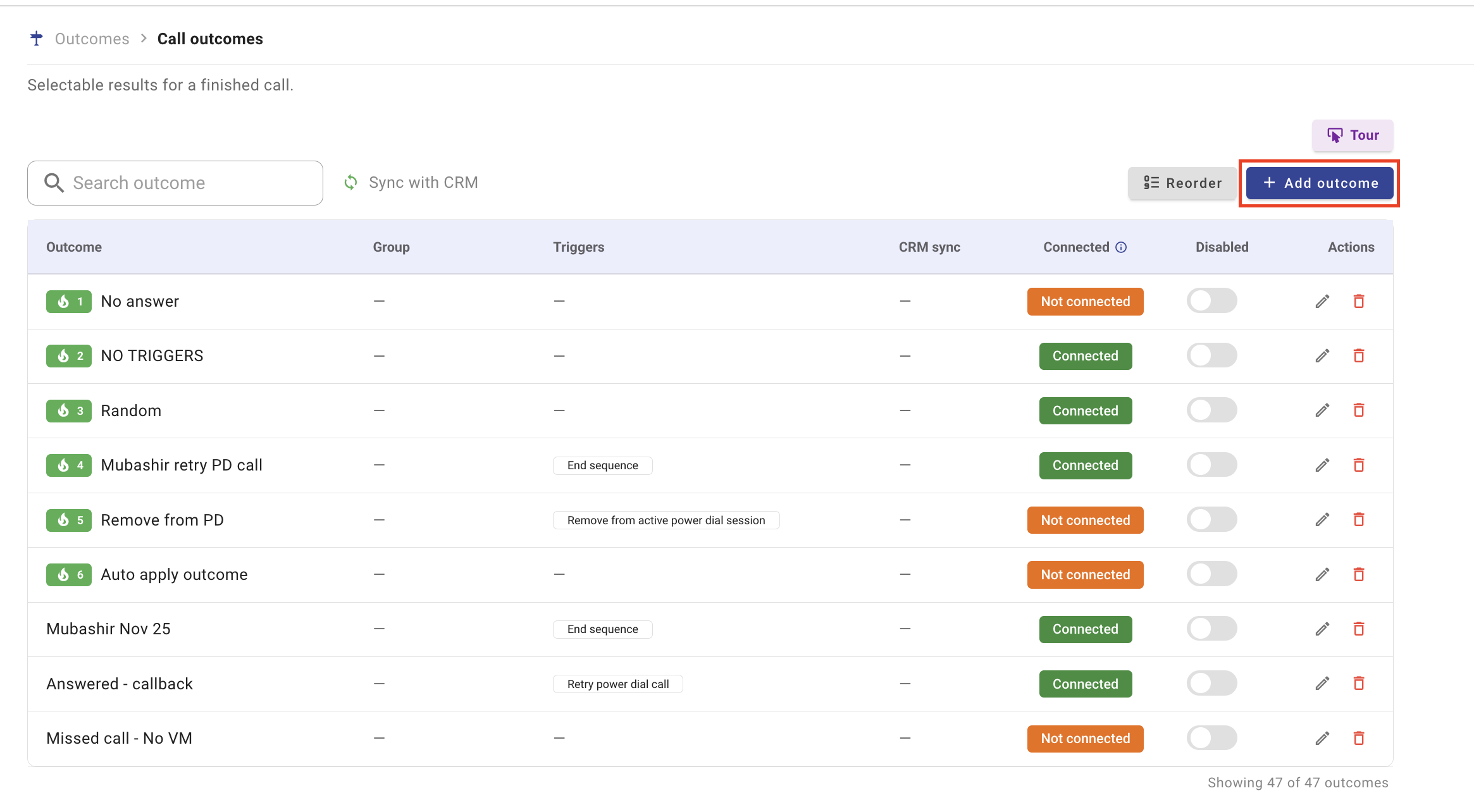This screenshot has height=812, width=1474.
Task: Click the Triggers column header
Action: click(x=579, y=247)
